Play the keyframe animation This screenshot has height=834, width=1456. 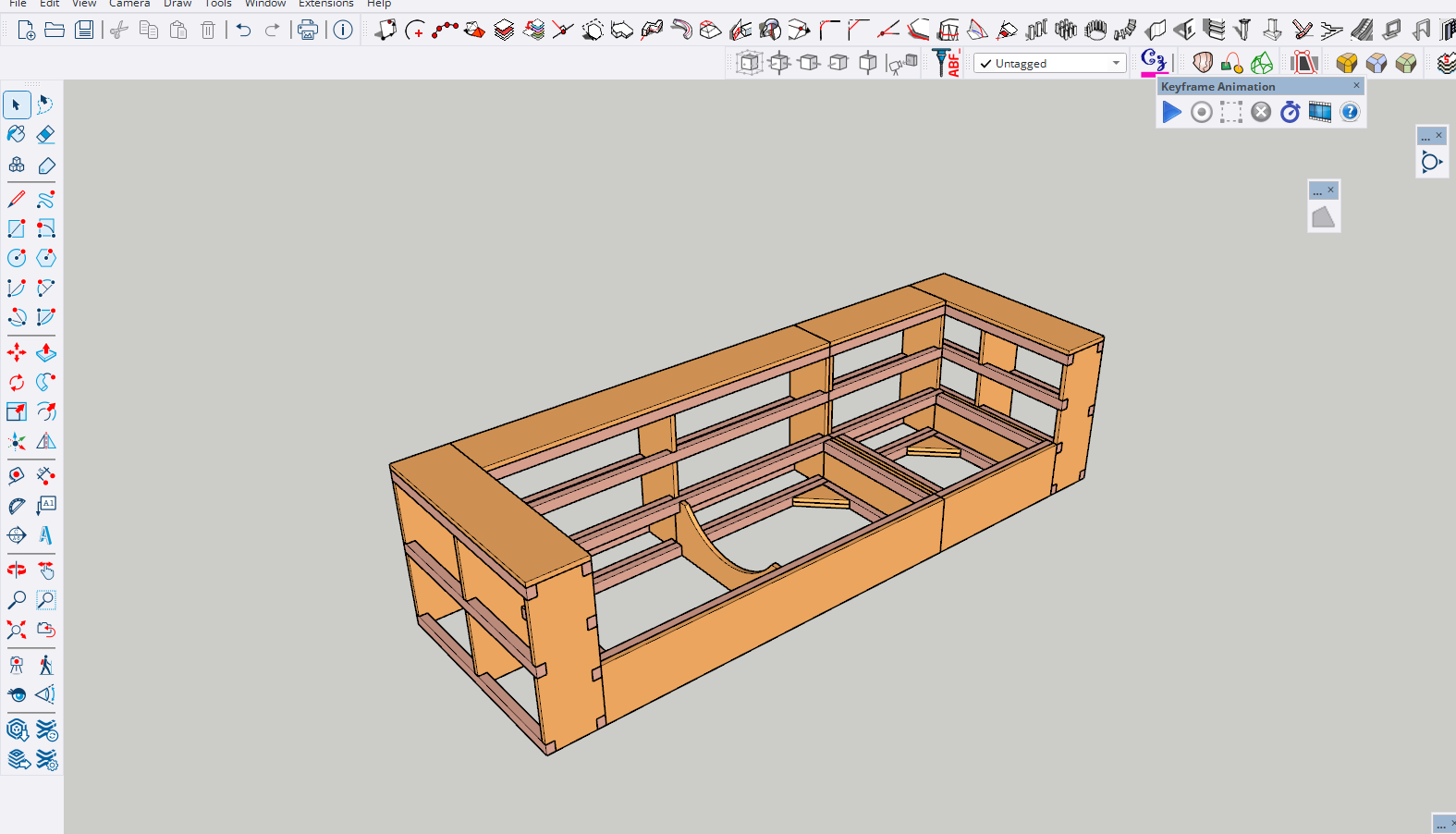(1171, 112)
